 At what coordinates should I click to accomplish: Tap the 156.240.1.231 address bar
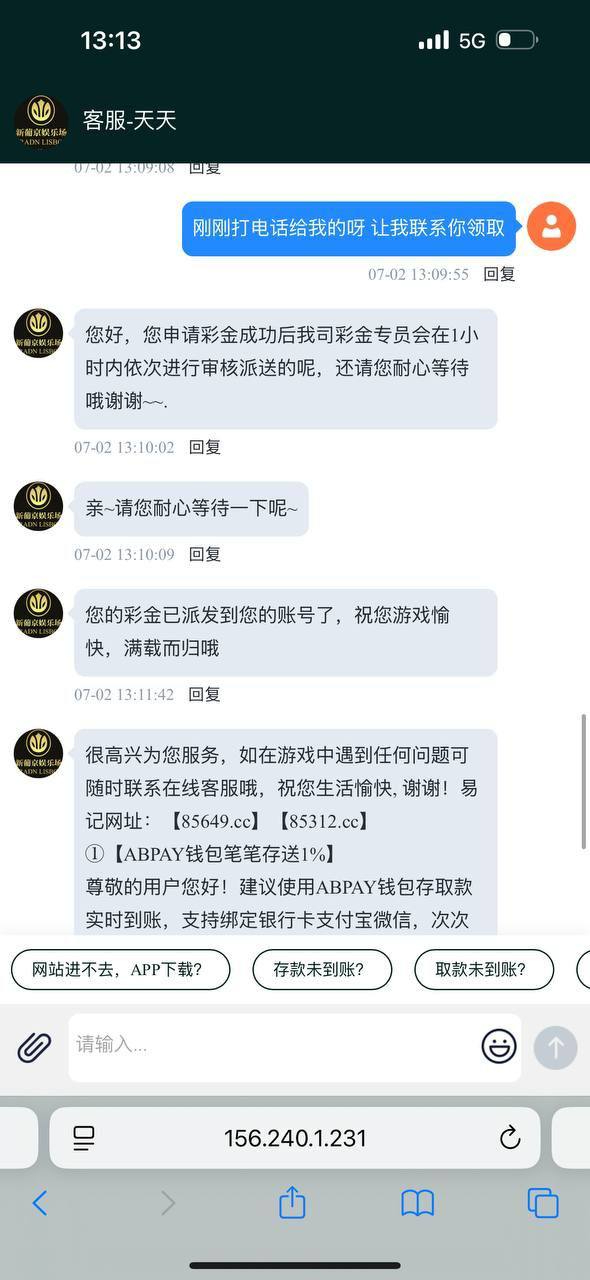tap(295, 1138)
